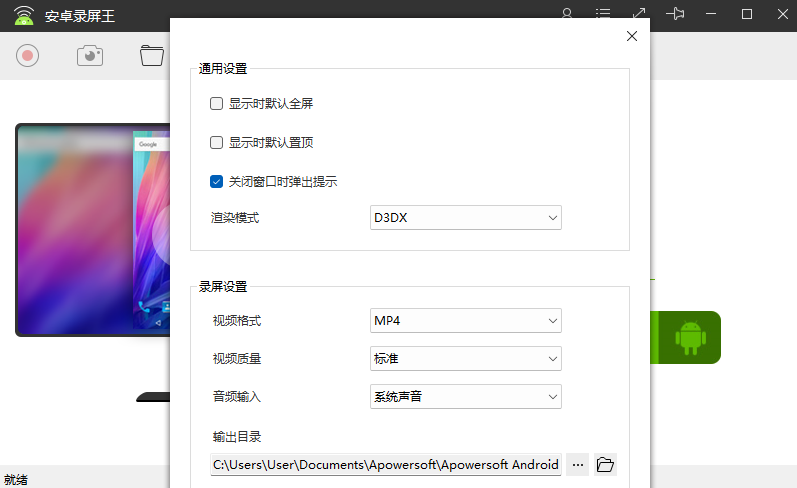Click the 录屏设置 group title

coord(223,287)
